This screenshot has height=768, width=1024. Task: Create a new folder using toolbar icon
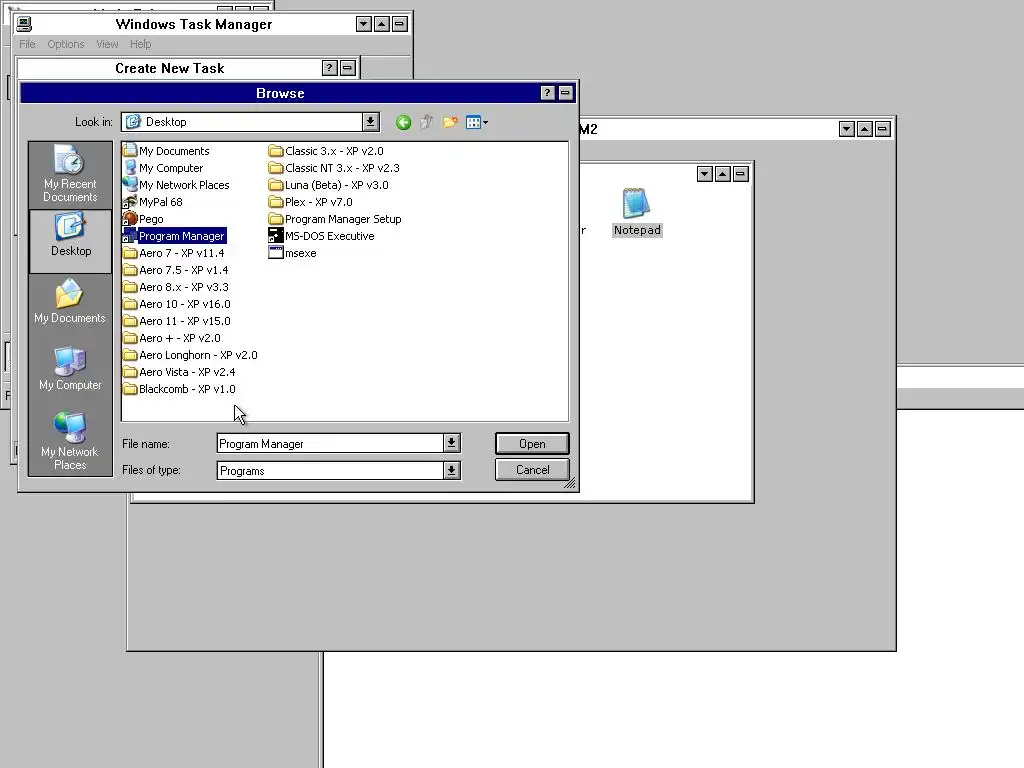click(450, 122)
